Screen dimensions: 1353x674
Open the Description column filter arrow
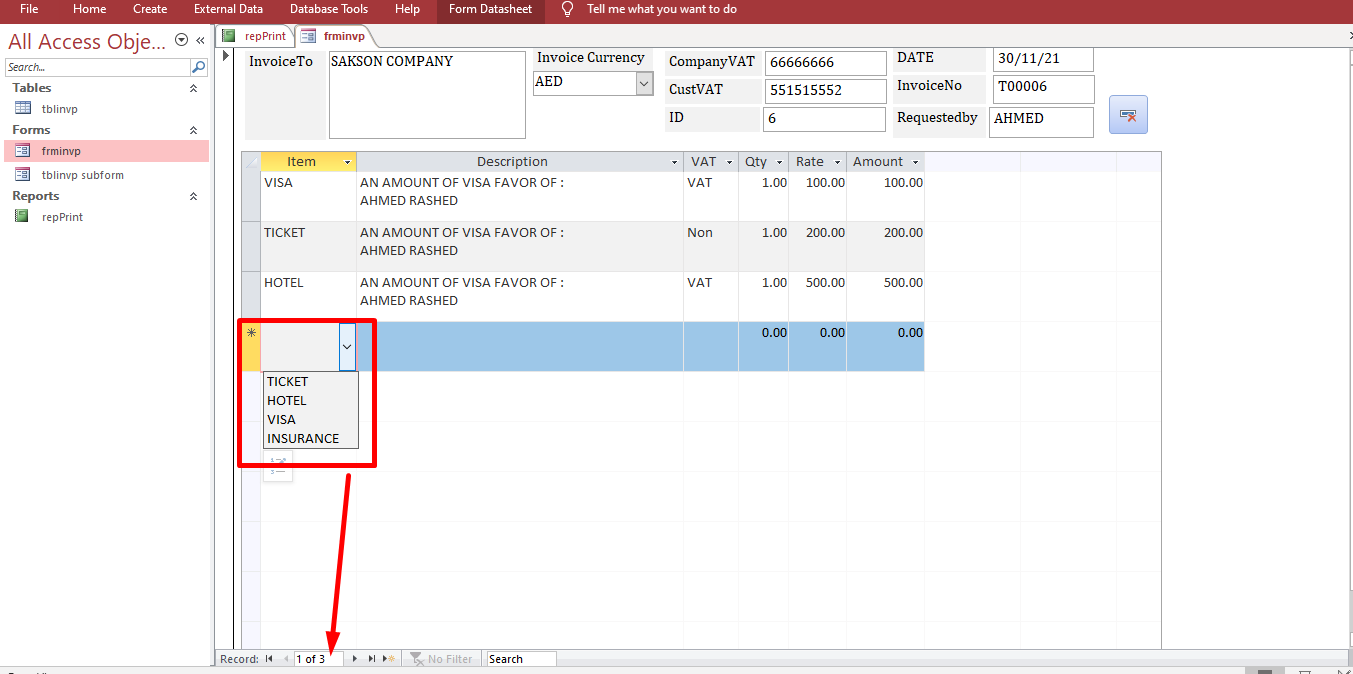(675, 162)
